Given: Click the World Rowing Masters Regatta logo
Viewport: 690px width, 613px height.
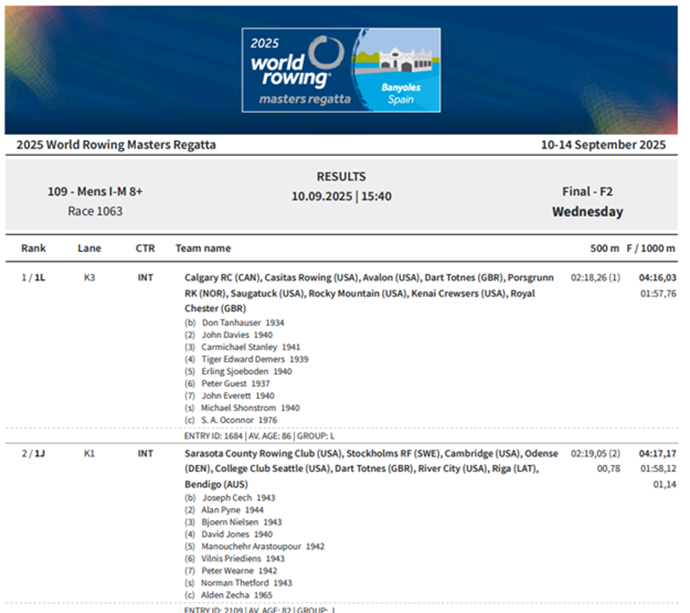Looking at the screenshot, I should click(x=341, y=70).
